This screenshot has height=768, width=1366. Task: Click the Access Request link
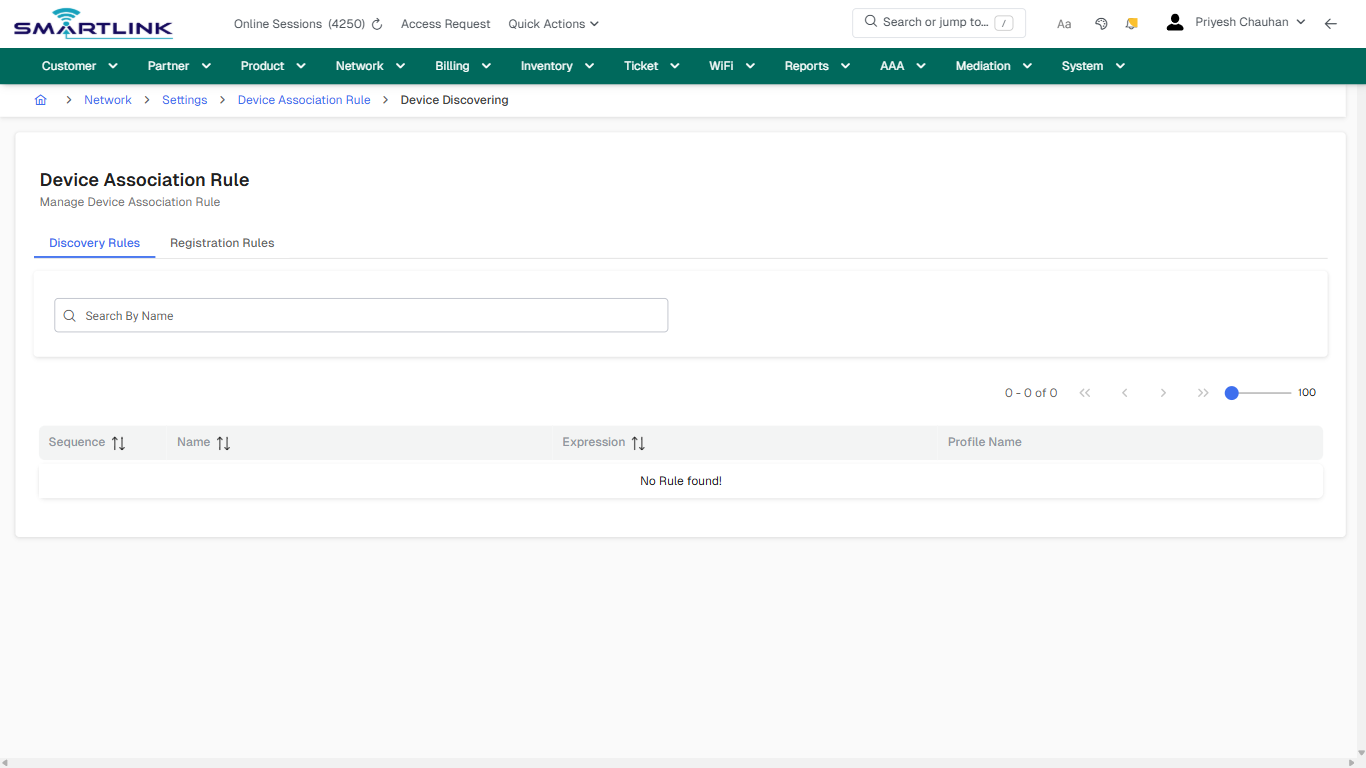click(x=445, y=23)
